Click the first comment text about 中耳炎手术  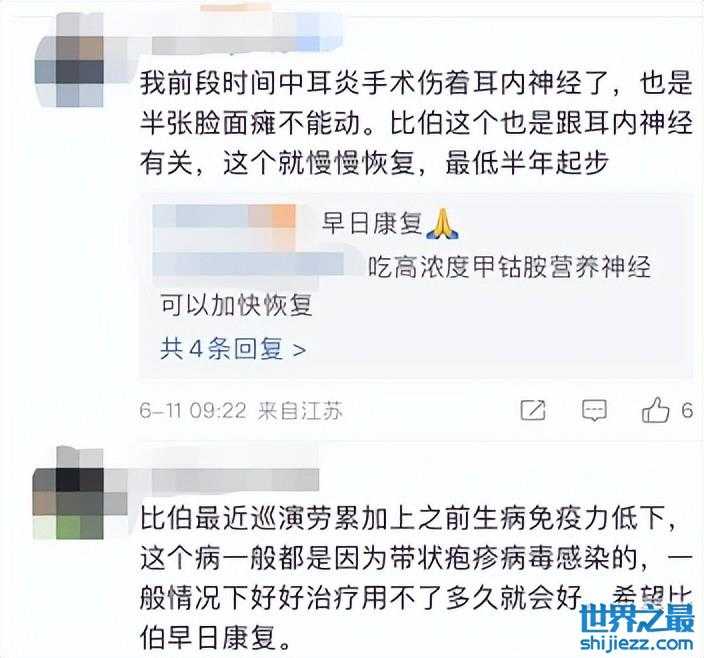pyautogui.click(x=416, y=123)
